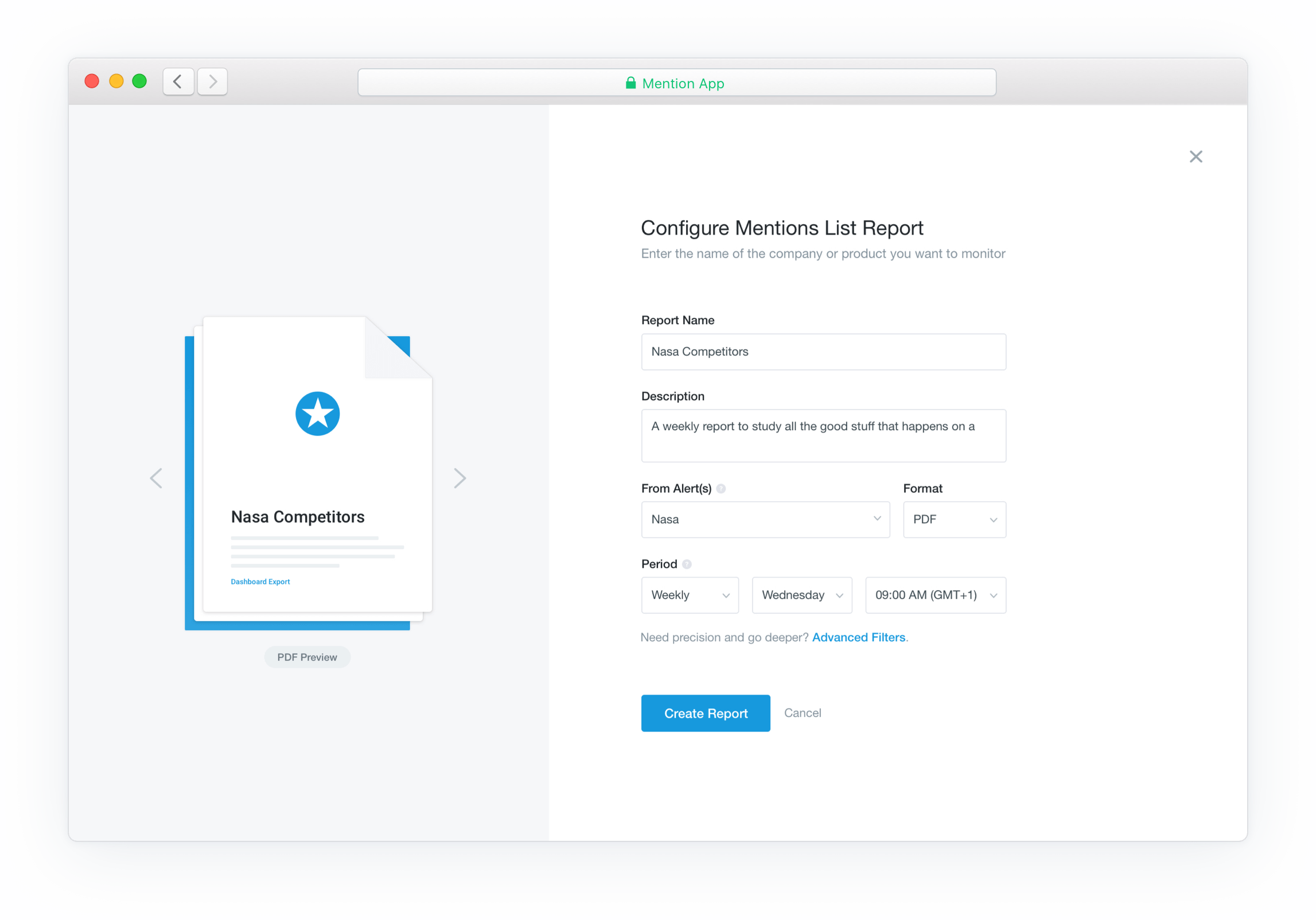Viewport: 1316px width, 920px height.
Task: Open the Period help tooltip icon
Action: pos(687,564)
